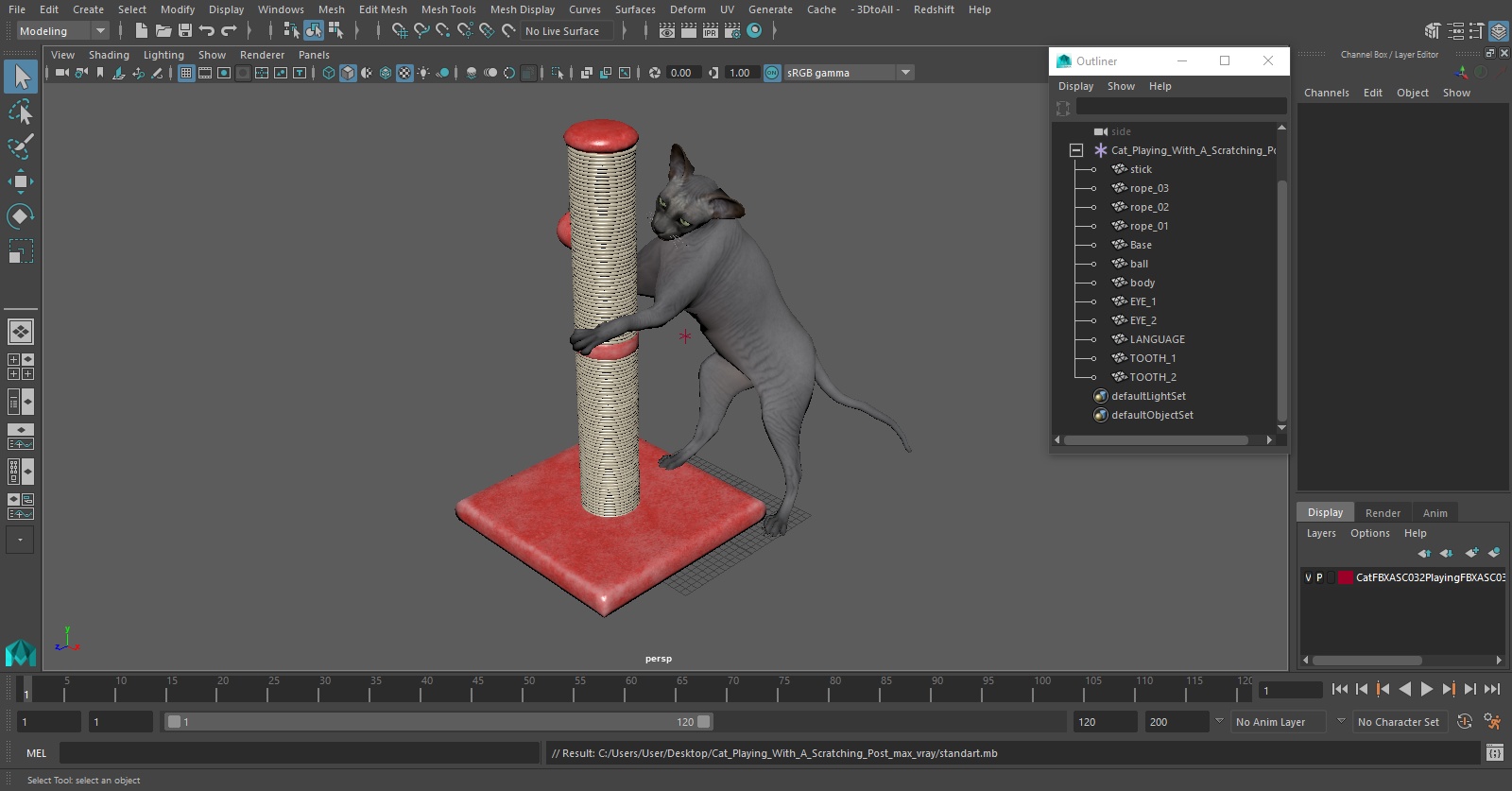Click Select by hierarchy icon
The image size is (1512, 791).
coord(291,31)
